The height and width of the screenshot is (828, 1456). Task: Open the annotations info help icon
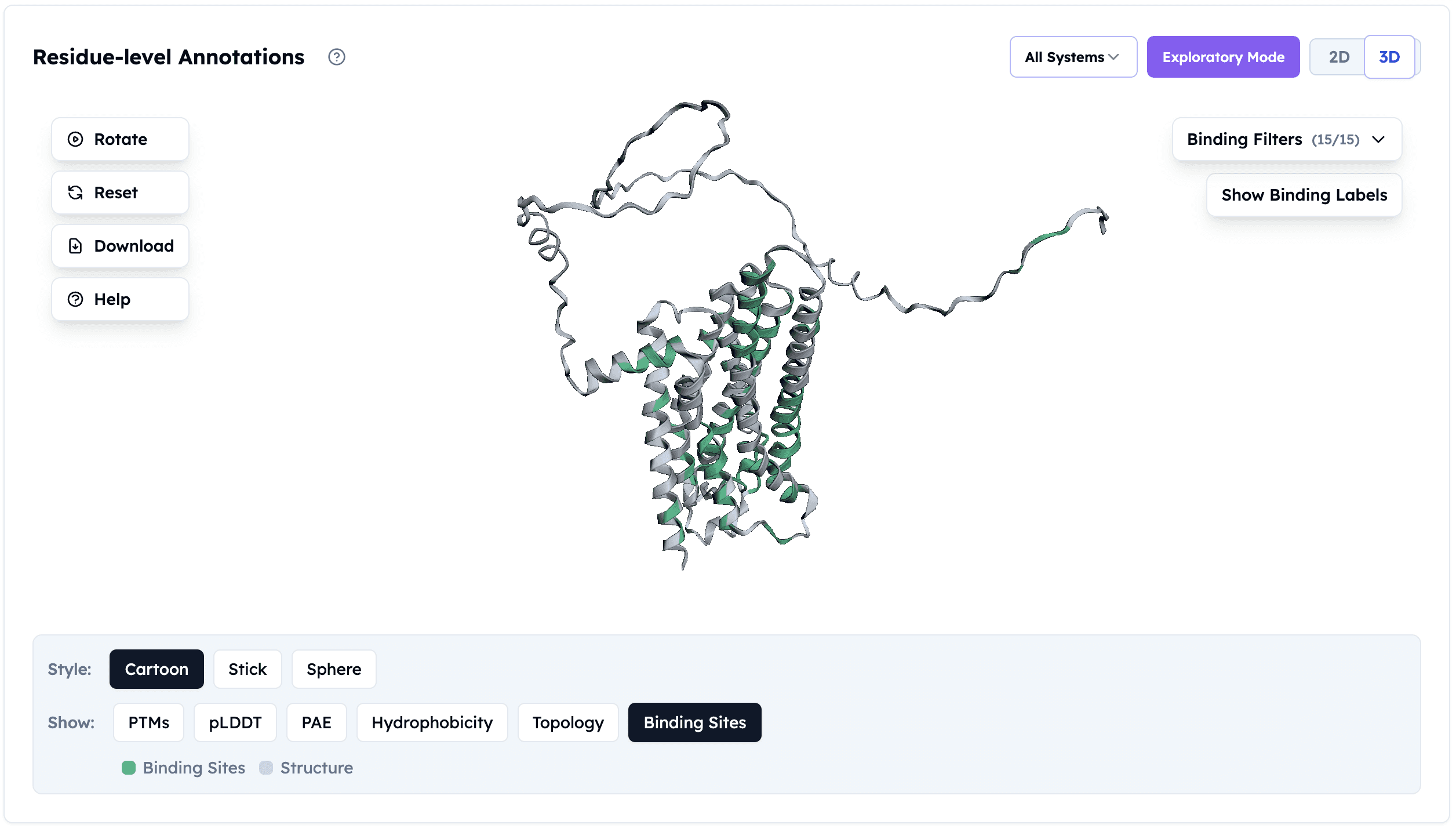336,57
